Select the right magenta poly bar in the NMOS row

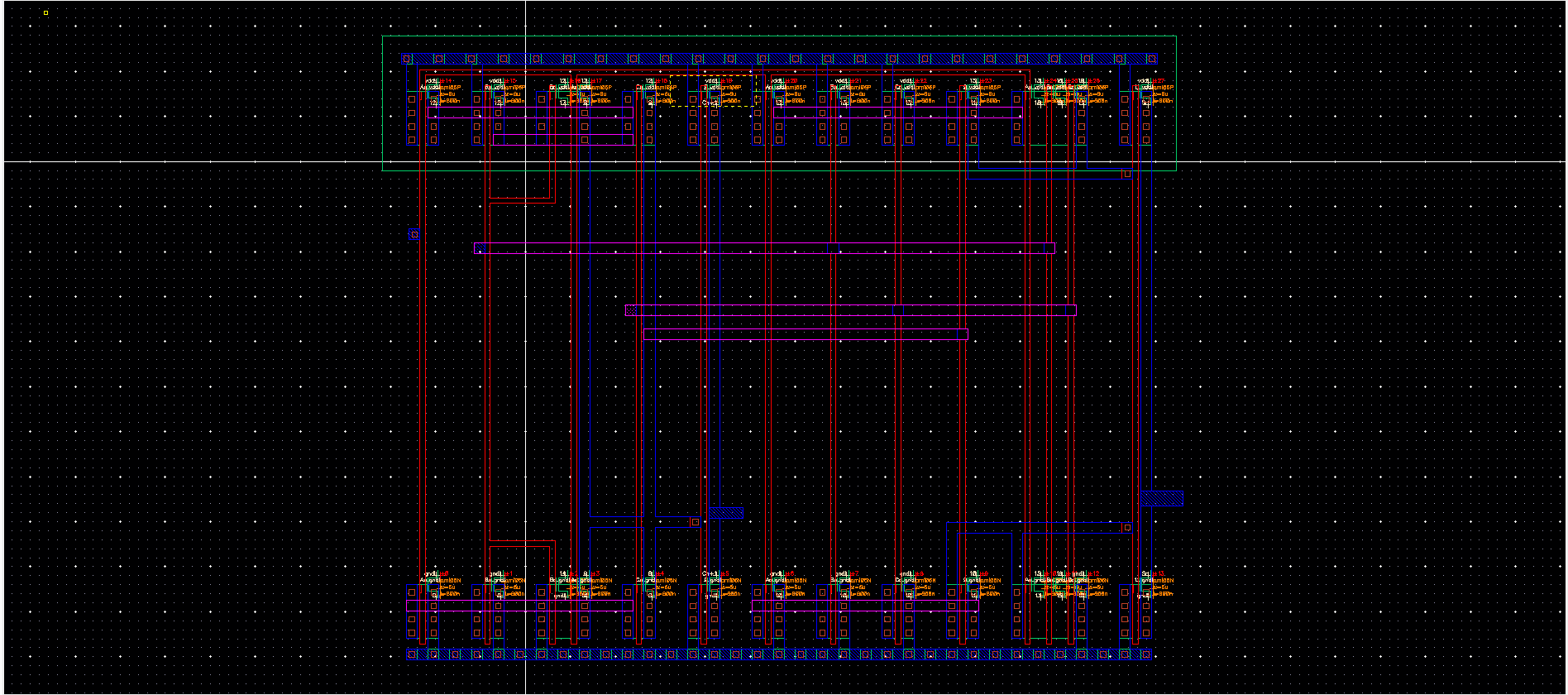tap(865, 606)
